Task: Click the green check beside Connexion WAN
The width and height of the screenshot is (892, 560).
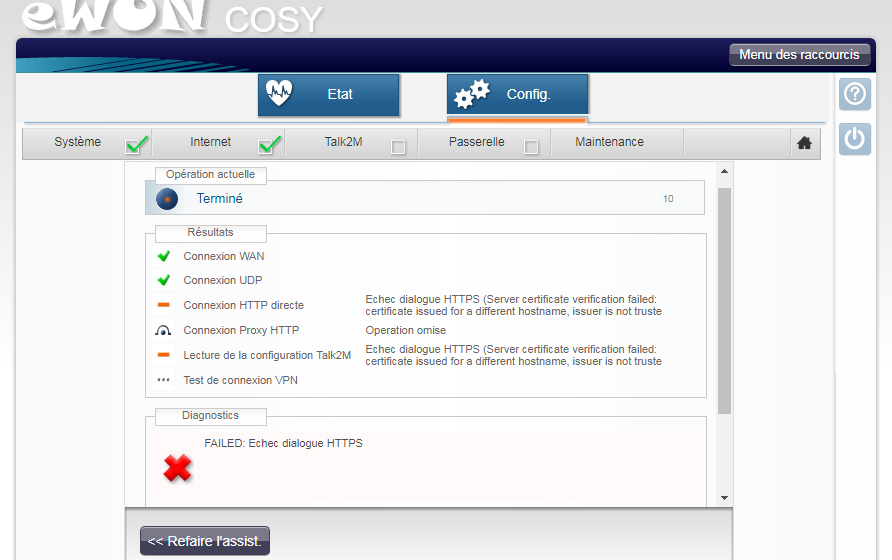Action: tap(164, 256)
